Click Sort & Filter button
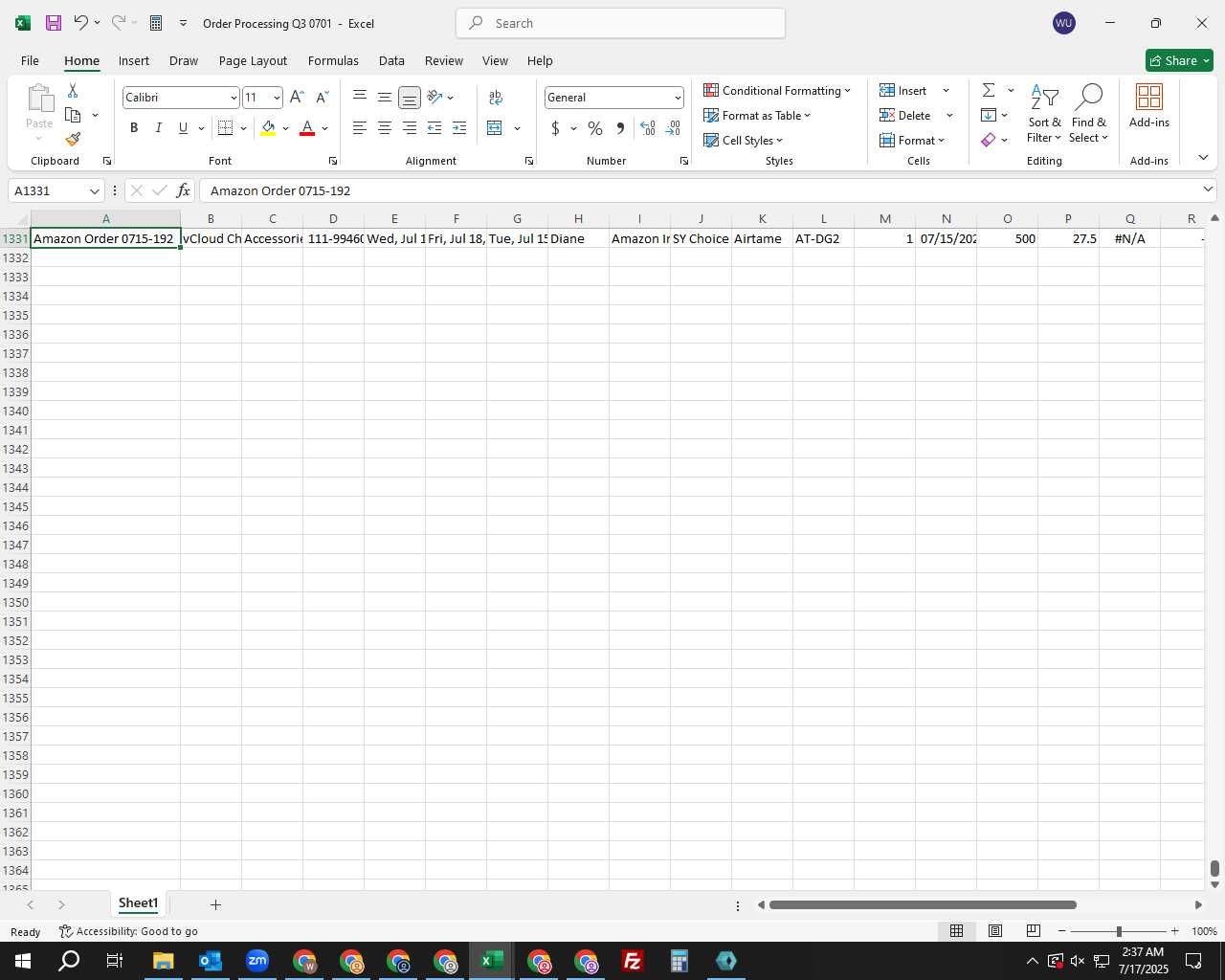Screen dimensions: 1225x980 pyautogui.click(x=1044, y=113)
